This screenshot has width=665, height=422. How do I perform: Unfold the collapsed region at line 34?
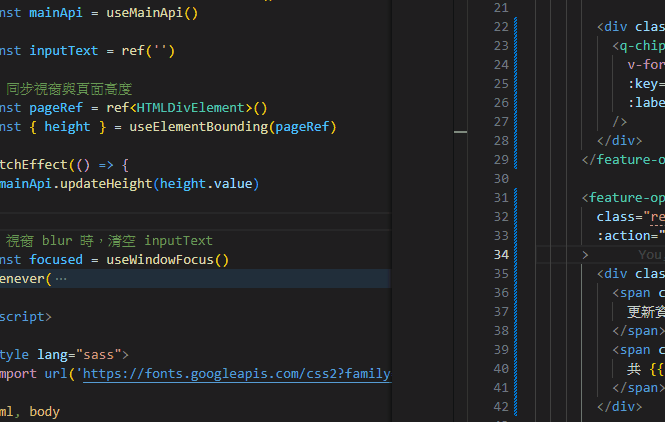tap(586, 255)
